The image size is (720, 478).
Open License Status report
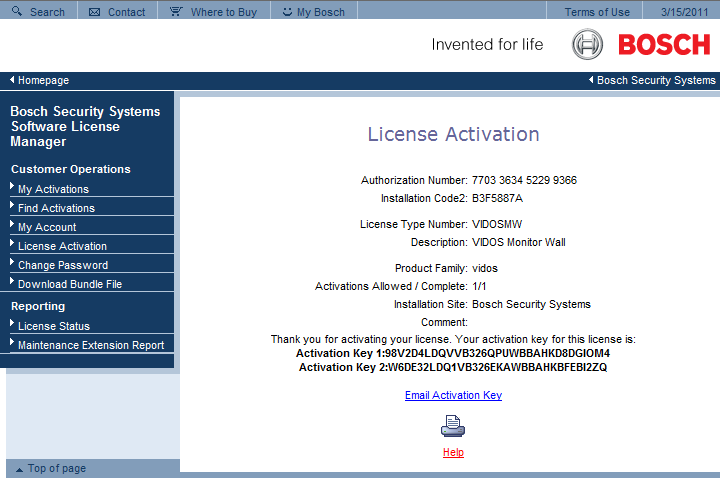pyautogui.click(x=54, y=326)
